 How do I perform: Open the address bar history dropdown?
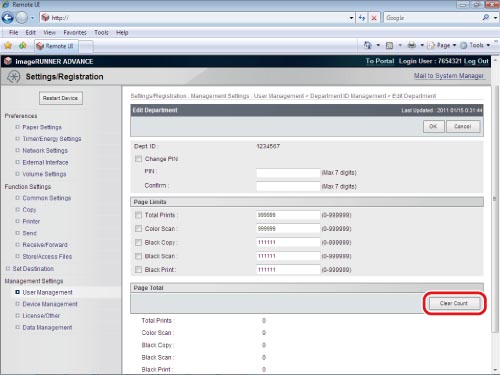[x=351, y=18]
